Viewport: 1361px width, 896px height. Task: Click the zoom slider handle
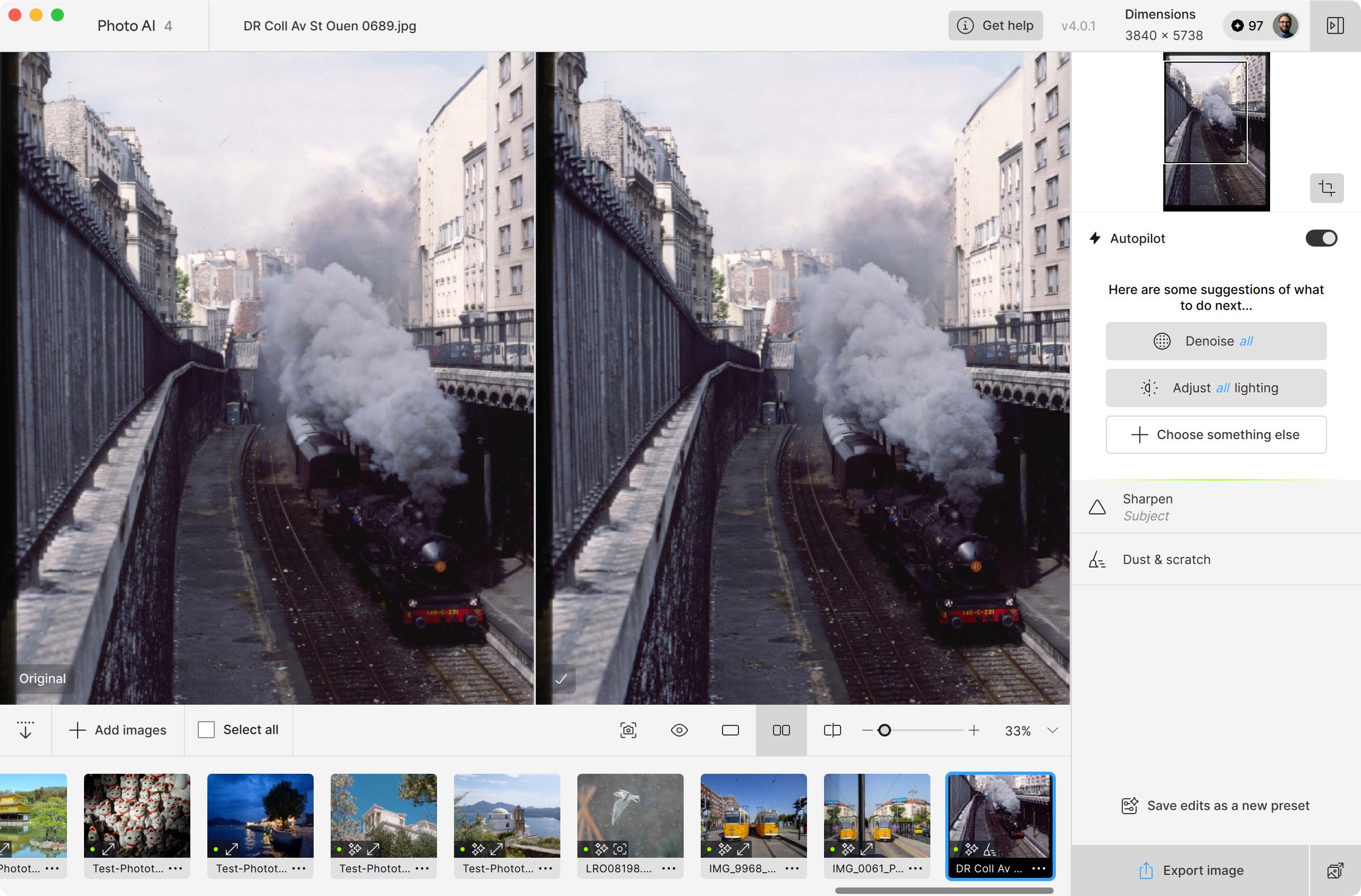tap(884, 730)
